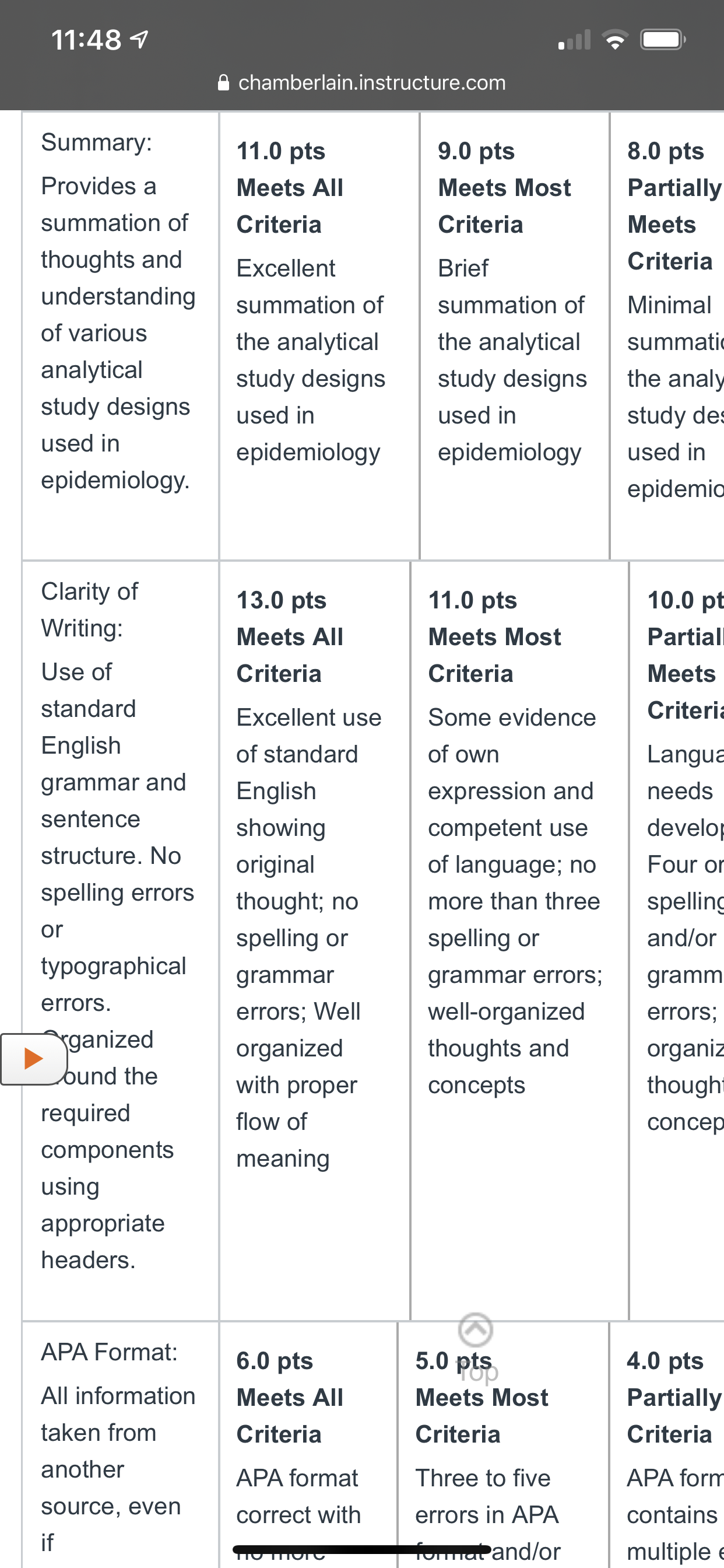The width and height of the screenshot is (724, 1568).
Task: Select Clarity of Writing 13.0 pts cell
Action: pyautogui.click(x=315, y=941)
